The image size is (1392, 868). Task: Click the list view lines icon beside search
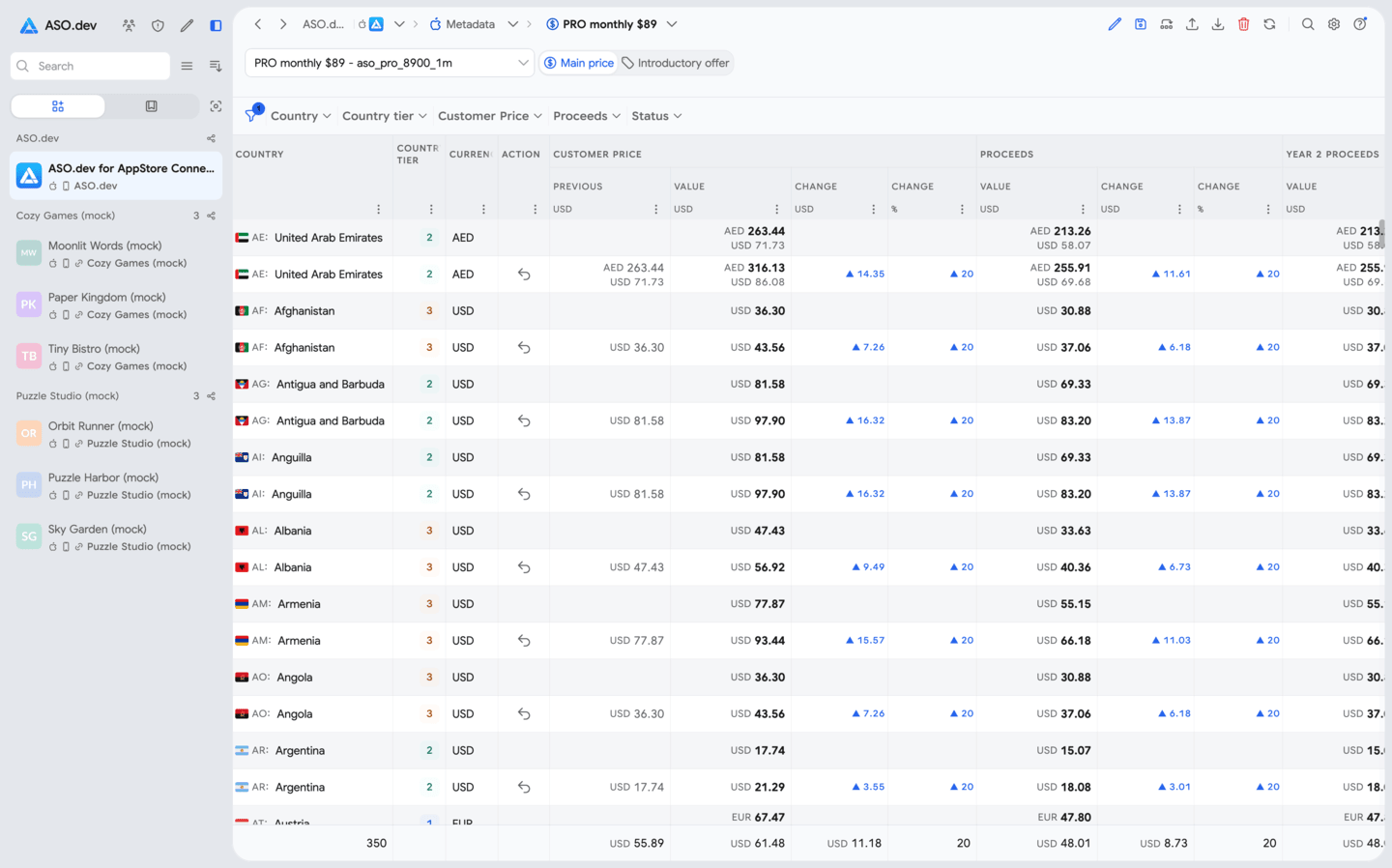click(187, 66)
